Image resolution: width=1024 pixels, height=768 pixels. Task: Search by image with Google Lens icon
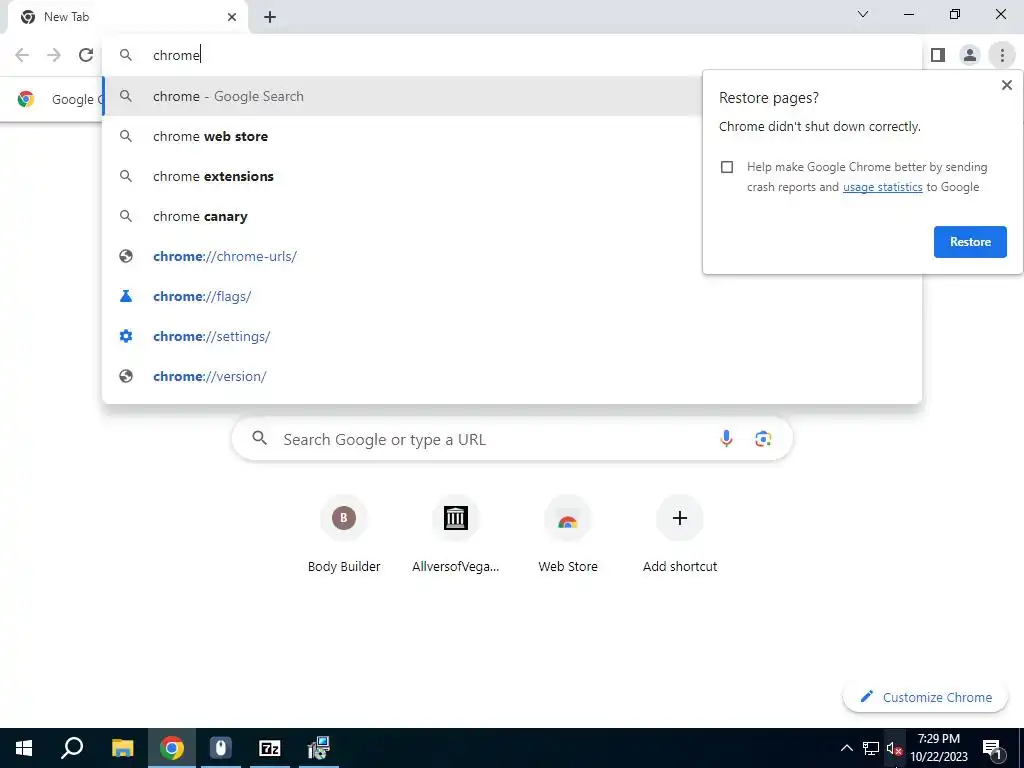[x=763, y=439]
